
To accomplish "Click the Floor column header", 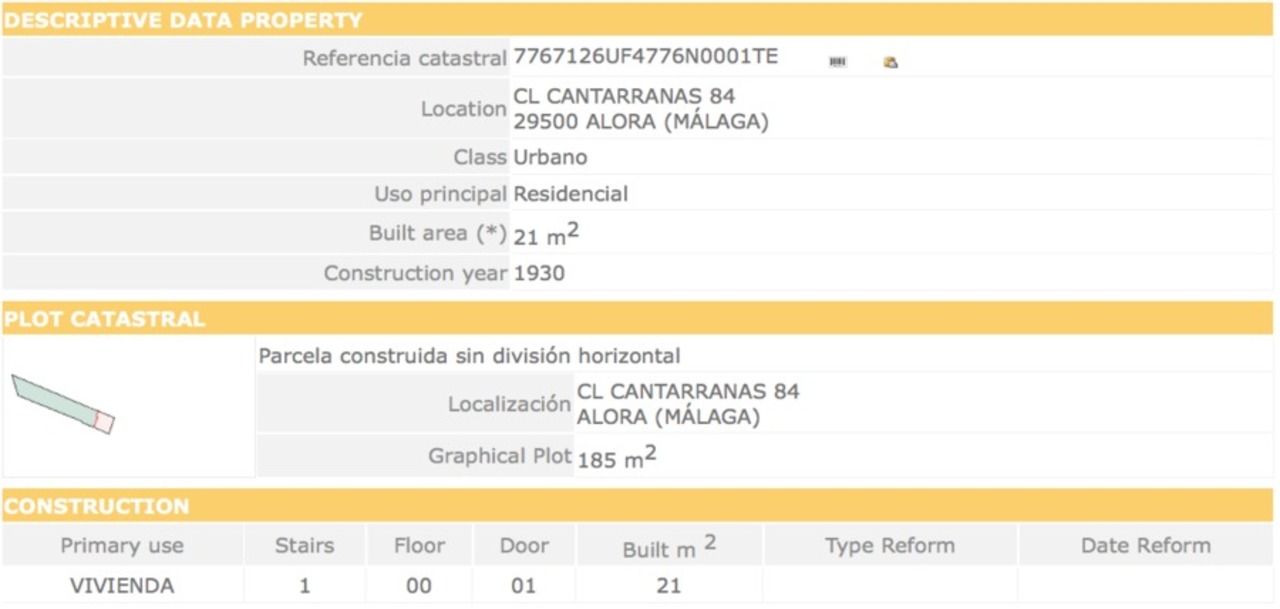I will coord(419,546).
